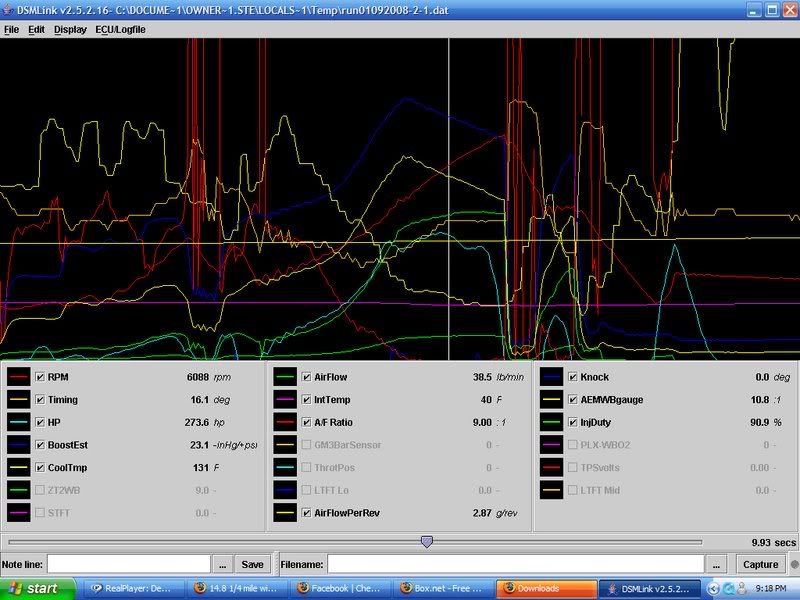Click the cyan HP trace color swatch
This screenshot has height=600, width=800.
(x=18, y=422)
